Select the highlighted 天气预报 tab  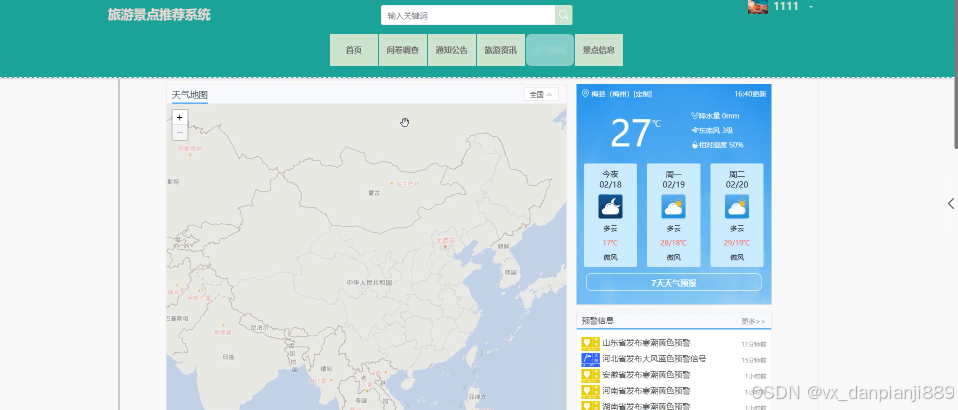coord(550,50)
